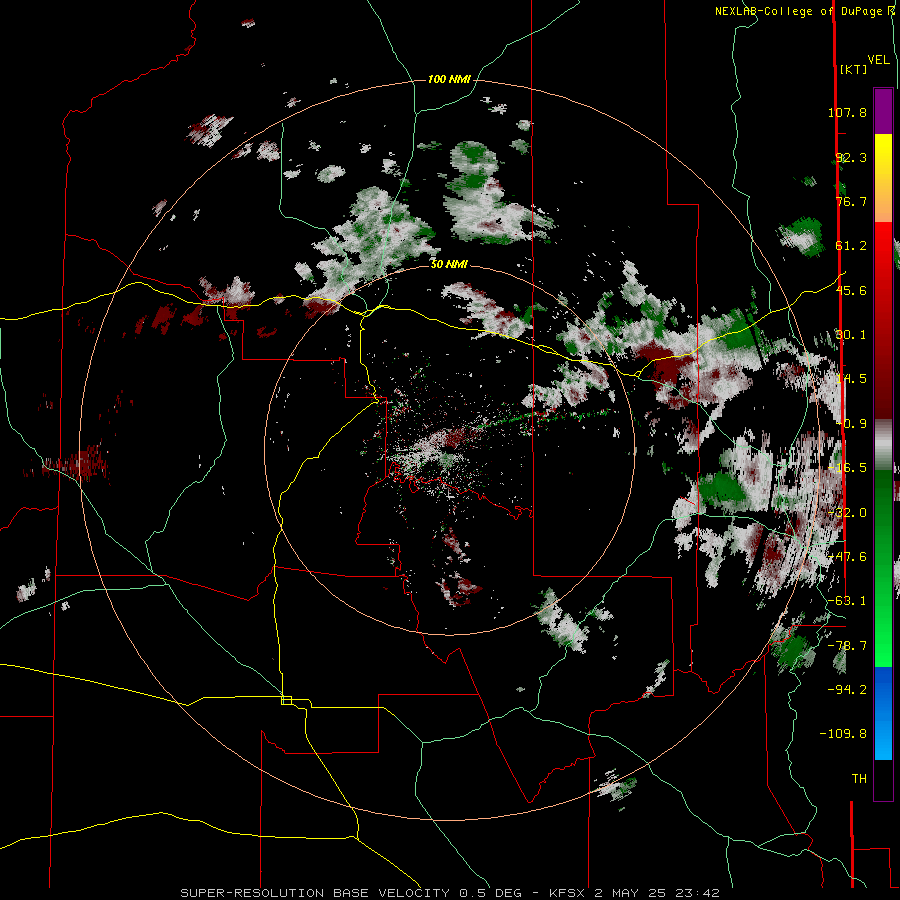
Task: Pick the purple segment of velocity scale
Action: 883,111
